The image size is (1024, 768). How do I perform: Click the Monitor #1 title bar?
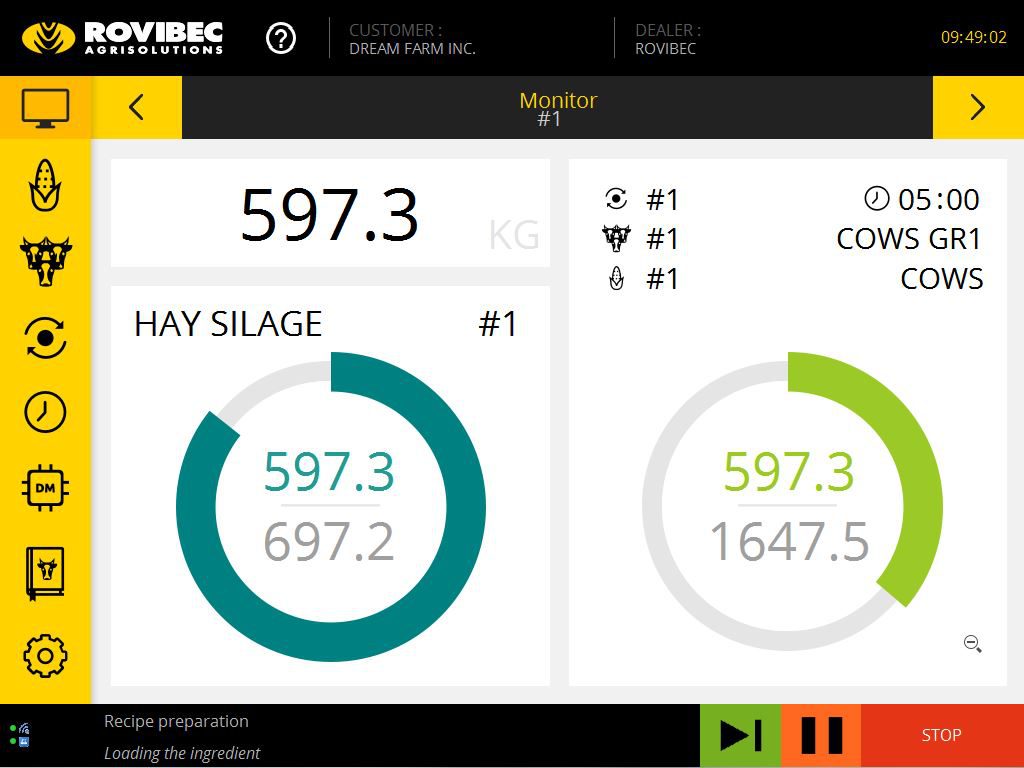tap(557, 107)
